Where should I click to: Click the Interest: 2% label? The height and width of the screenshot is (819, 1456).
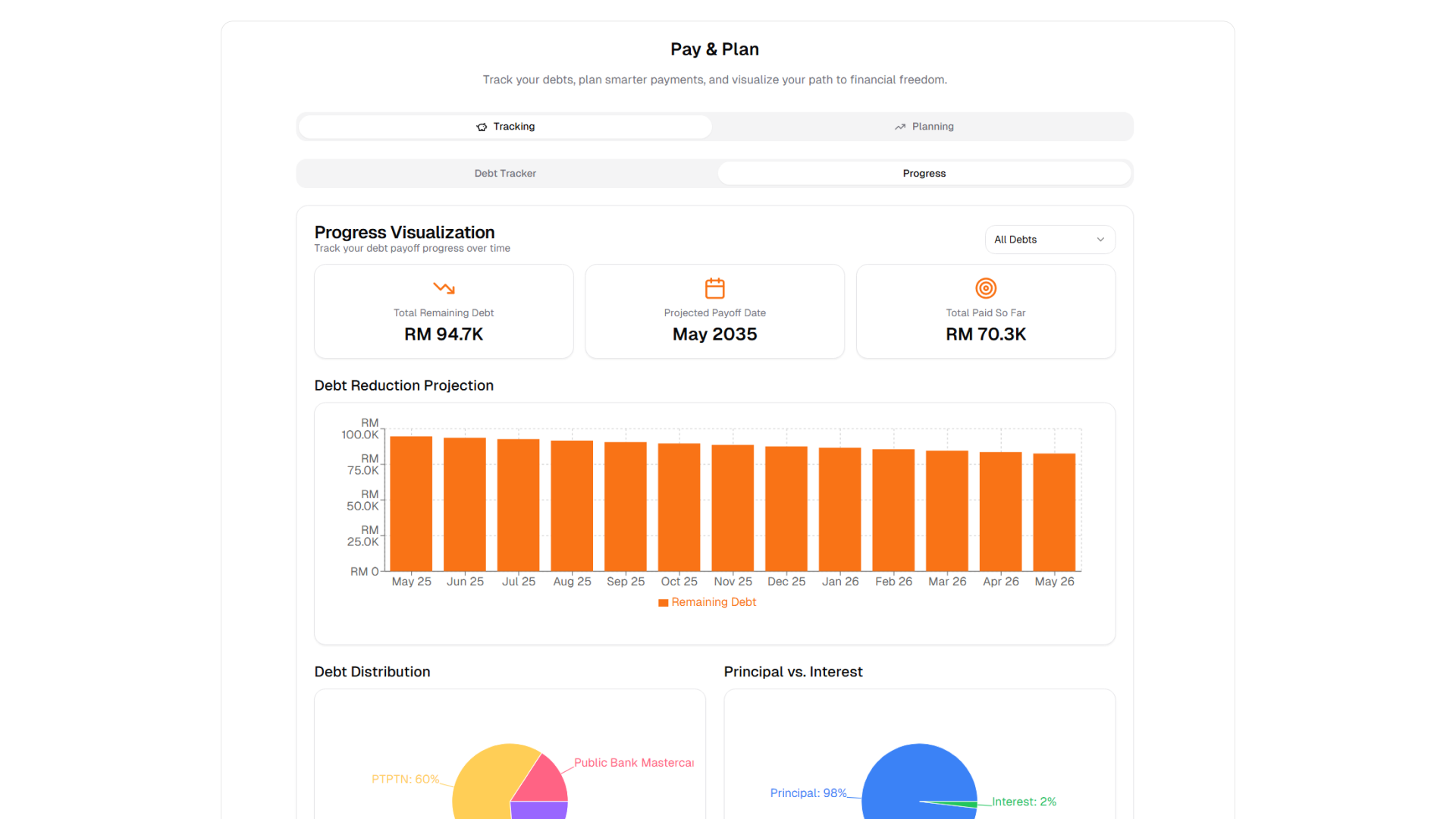(1024, 802)
